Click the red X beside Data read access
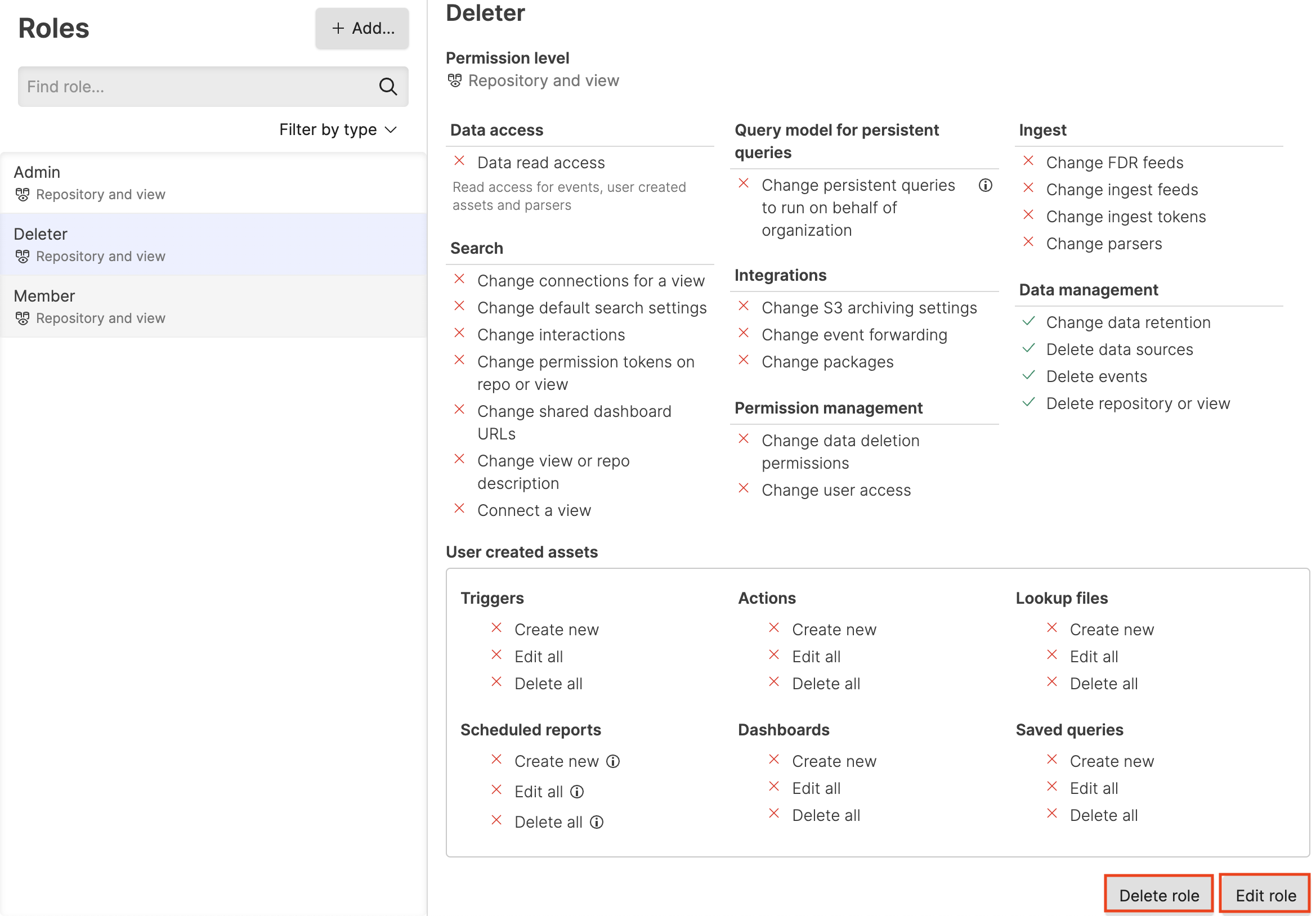1316x916 pixels. (459, 161)
